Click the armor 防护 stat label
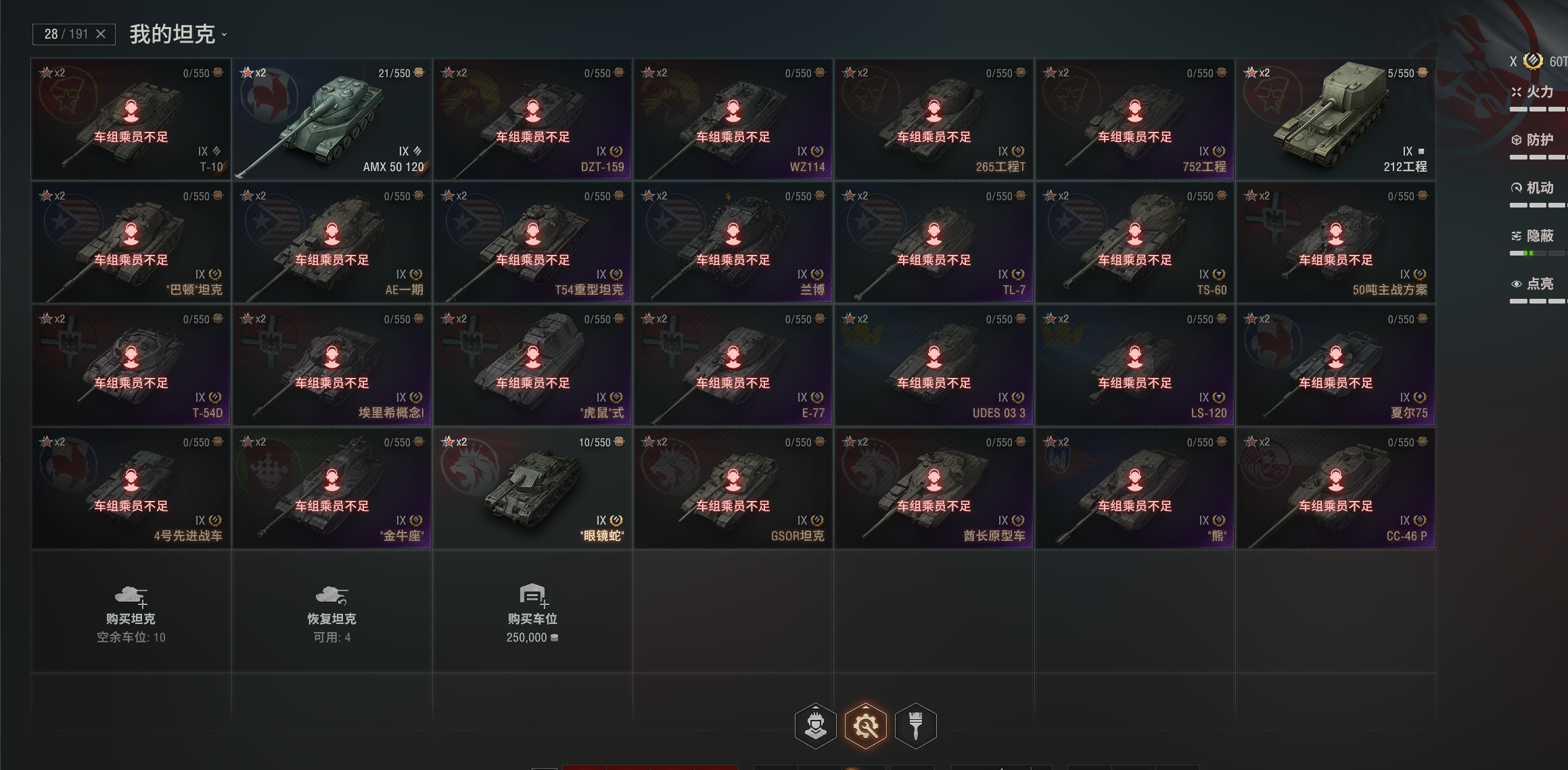Viewport: 1568px width, 770px height. click(x=1540, y=140)
